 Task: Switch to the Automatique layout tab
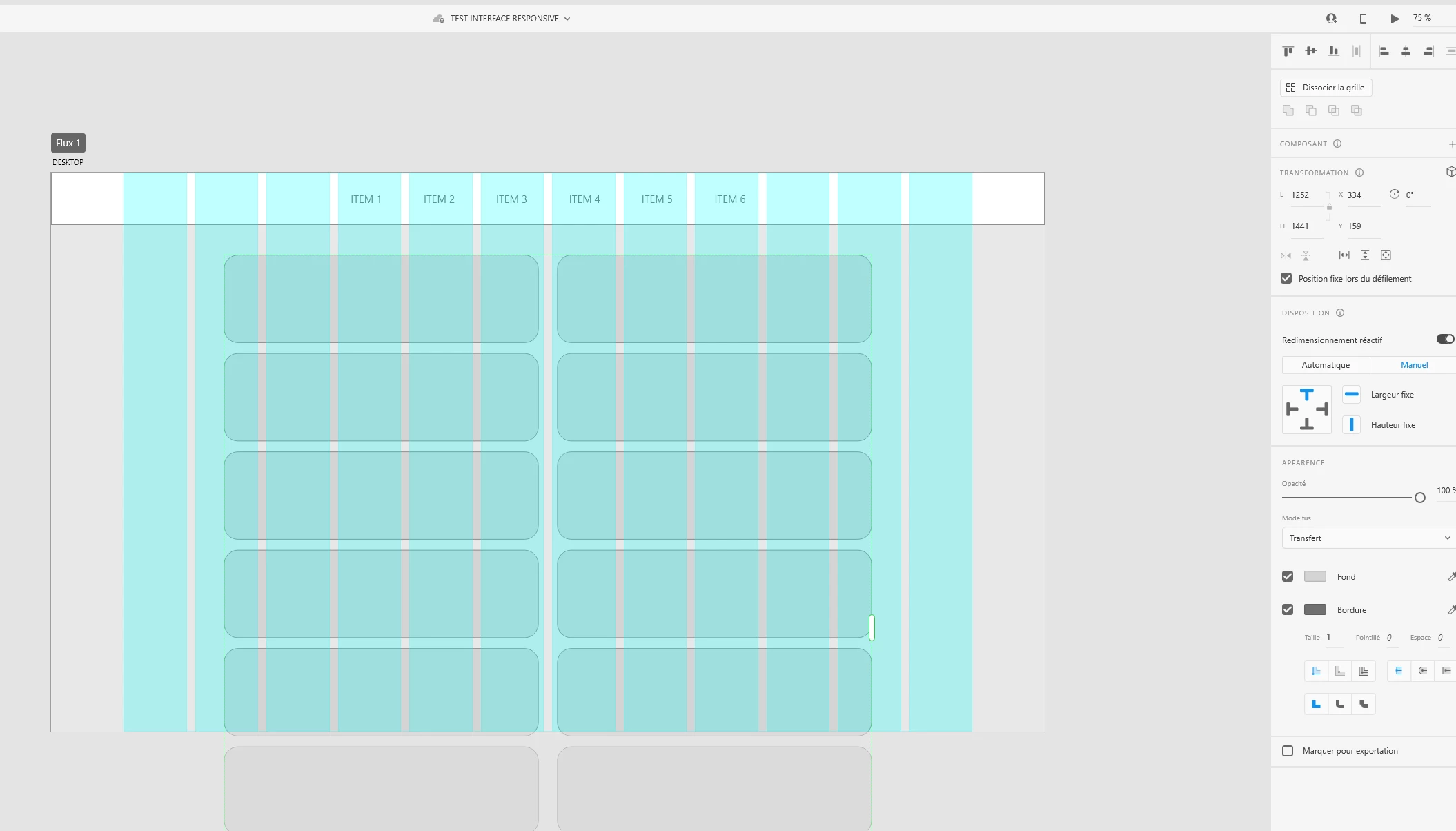tap(1326, 365)
